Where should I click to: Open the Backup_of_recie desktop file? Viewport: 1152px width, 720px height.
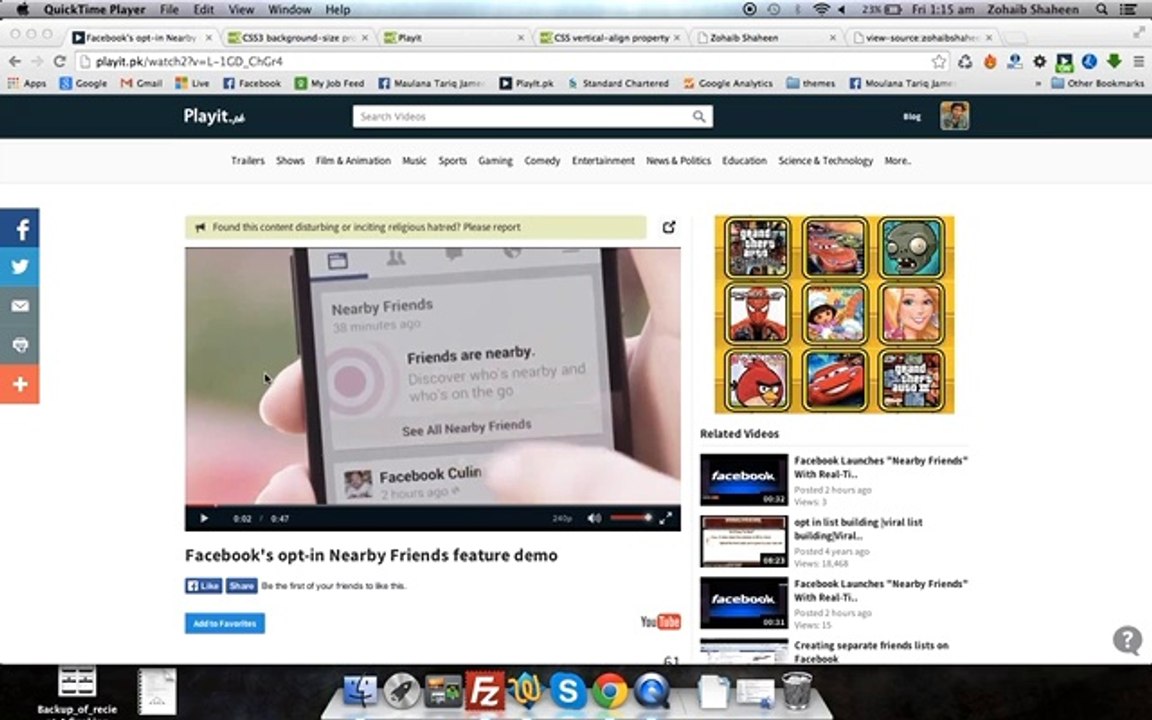[77, 691]
